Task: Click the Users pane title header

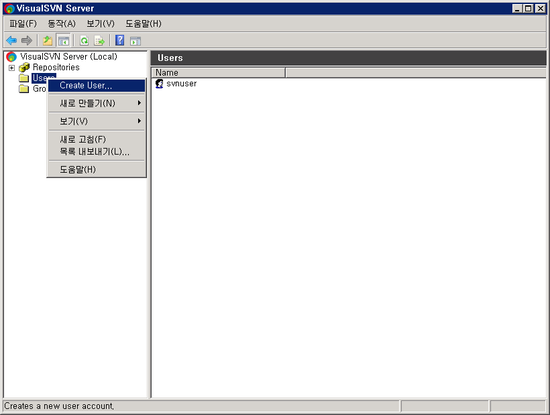Action: click(x=348, y=58)
